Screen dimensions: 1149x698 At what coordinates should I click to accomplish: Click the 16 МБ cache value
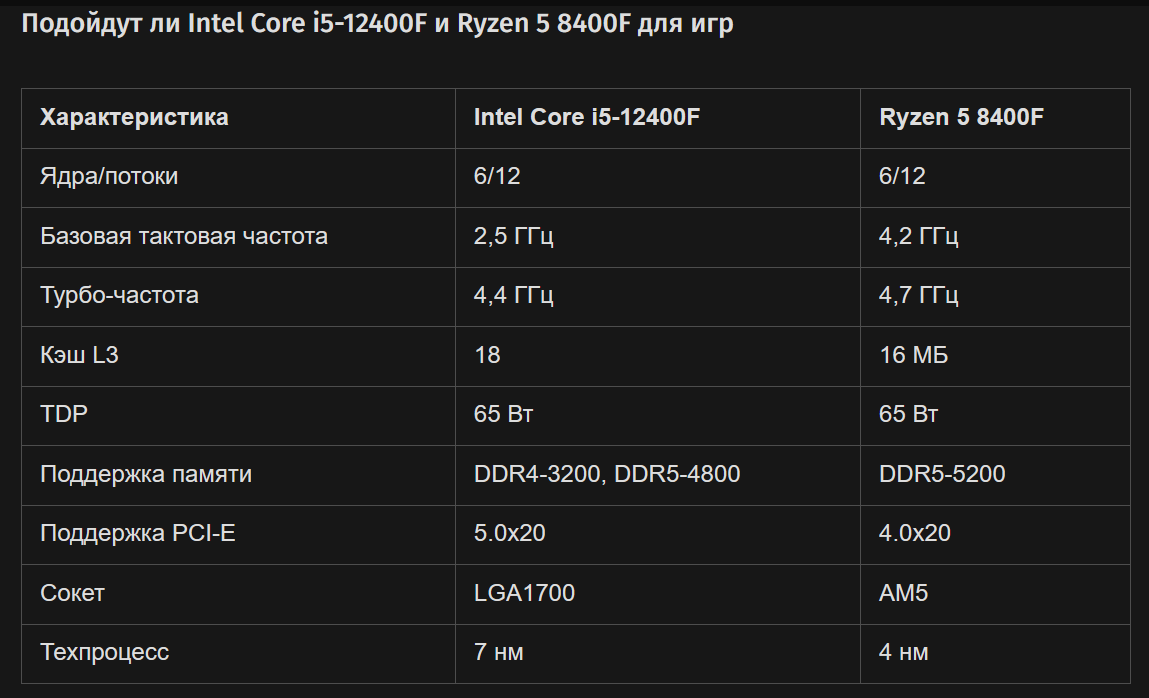[x=913, y=355]
